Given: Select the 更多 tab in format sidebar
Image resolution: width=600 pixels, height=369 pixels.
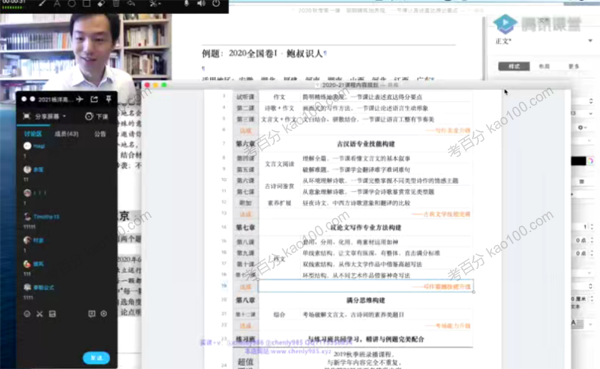Looking at the screenshot, I should pyautogui.click(x=574, y=66).
